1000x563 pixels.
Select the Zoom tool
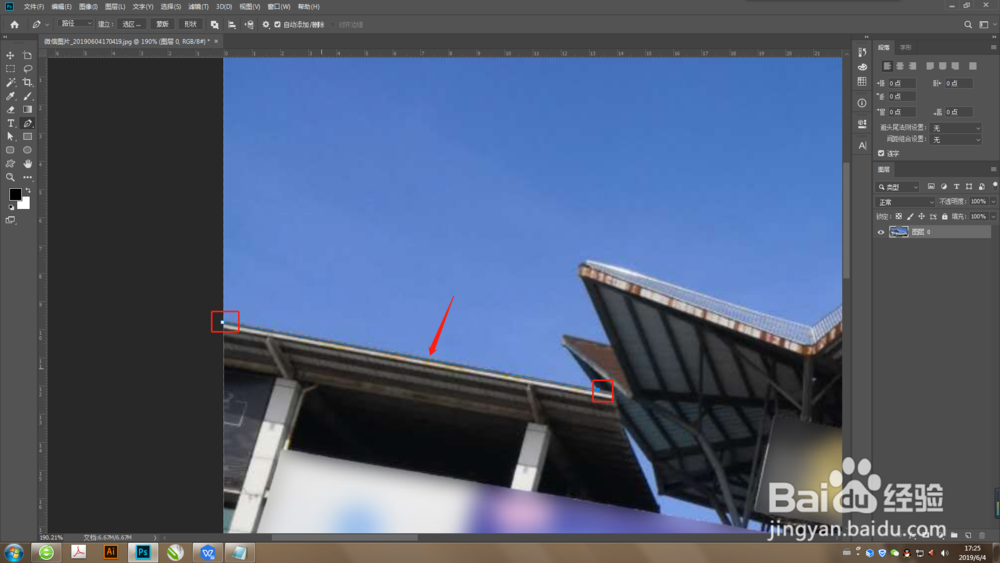pos(10,178)
